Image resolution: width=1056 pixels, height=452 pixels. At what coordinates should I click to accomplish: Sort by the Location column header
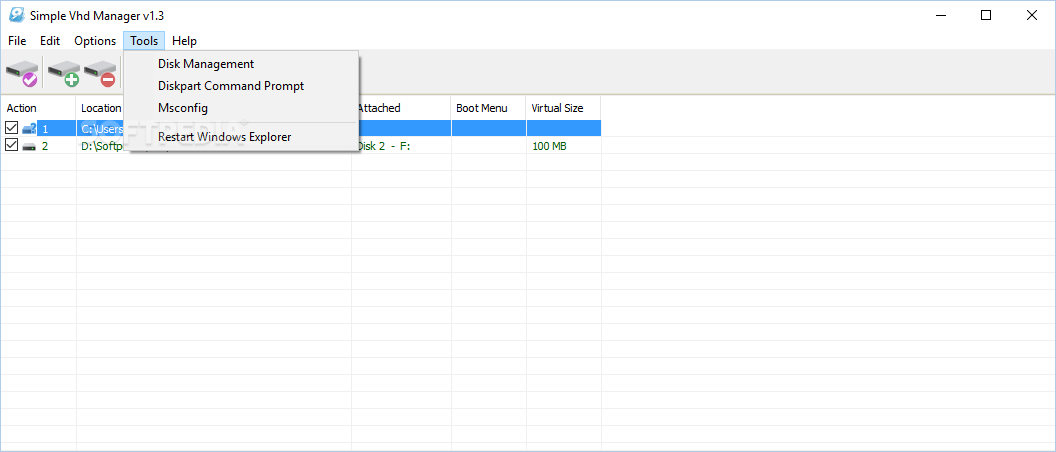point(101,108)
